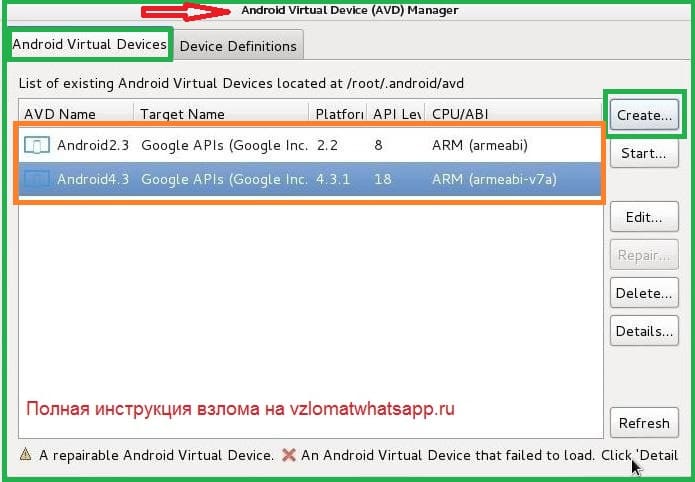Screen dimensions: 695x482
Task: Click the platform value 2.2
Action: 327,145
